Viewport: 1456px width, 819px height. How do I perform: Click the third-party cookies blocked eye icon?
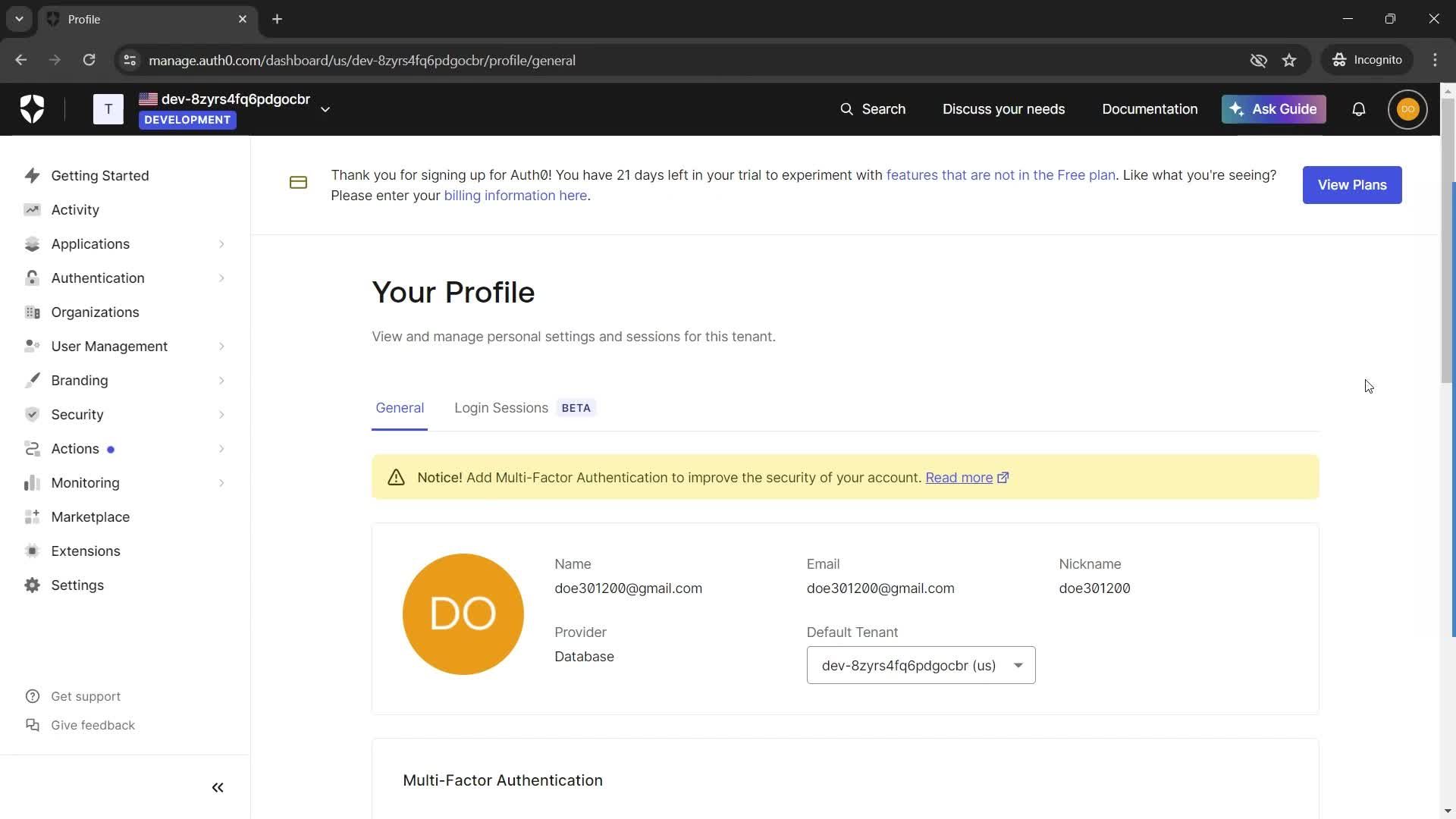1259,61
